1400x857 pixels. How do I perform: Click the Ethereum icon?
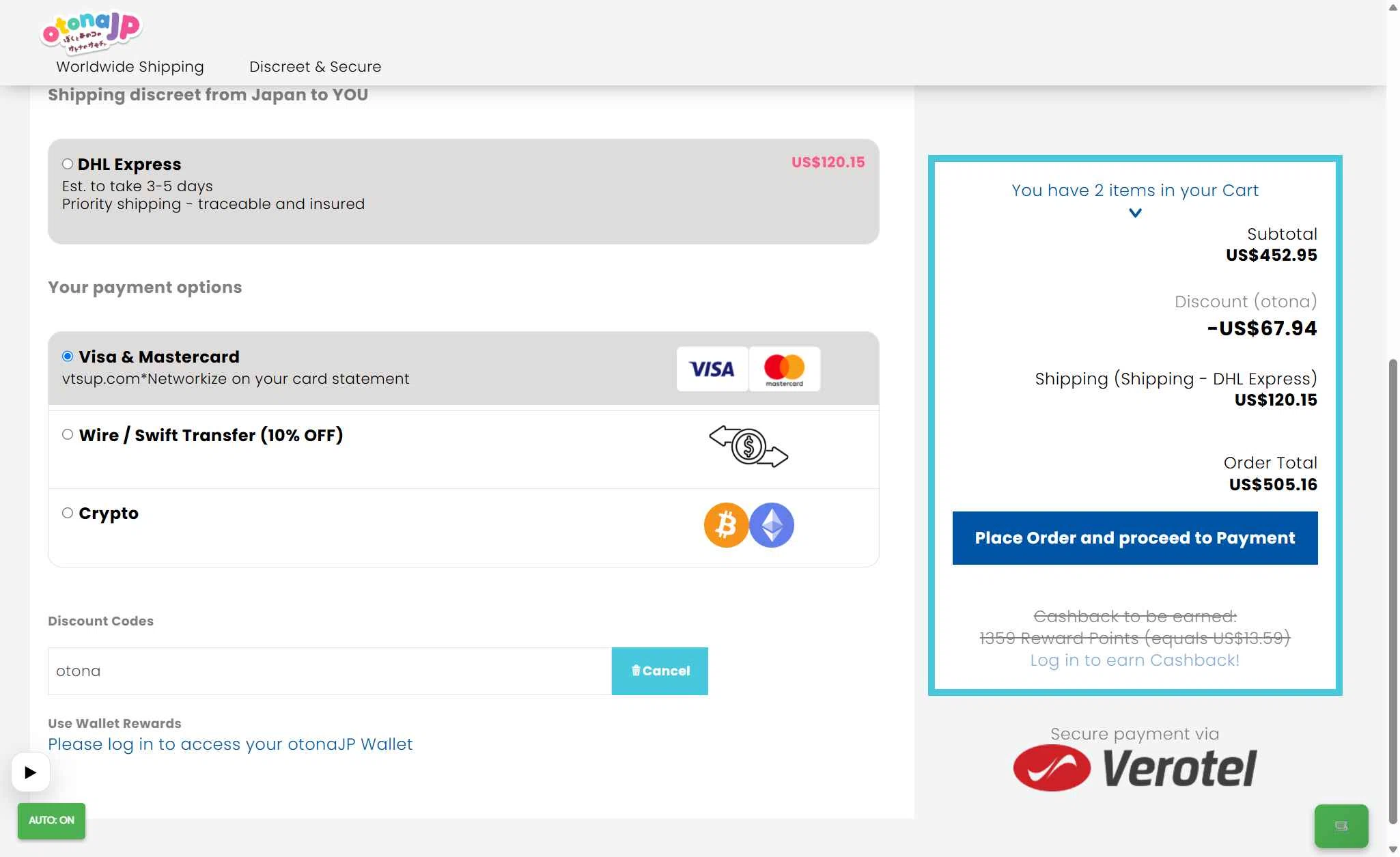pos(772,525)
